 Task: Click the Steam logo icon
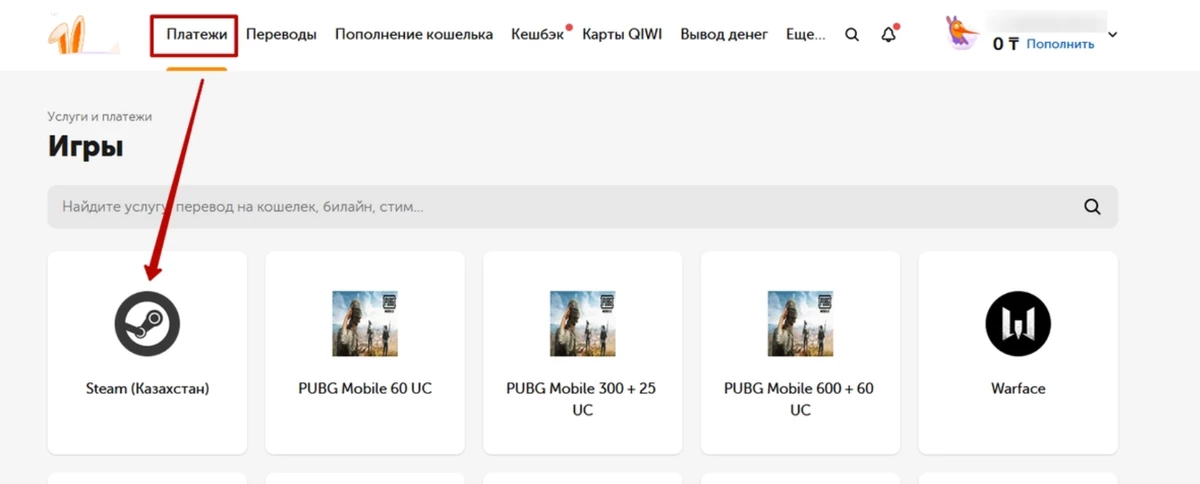click(147, 323)
